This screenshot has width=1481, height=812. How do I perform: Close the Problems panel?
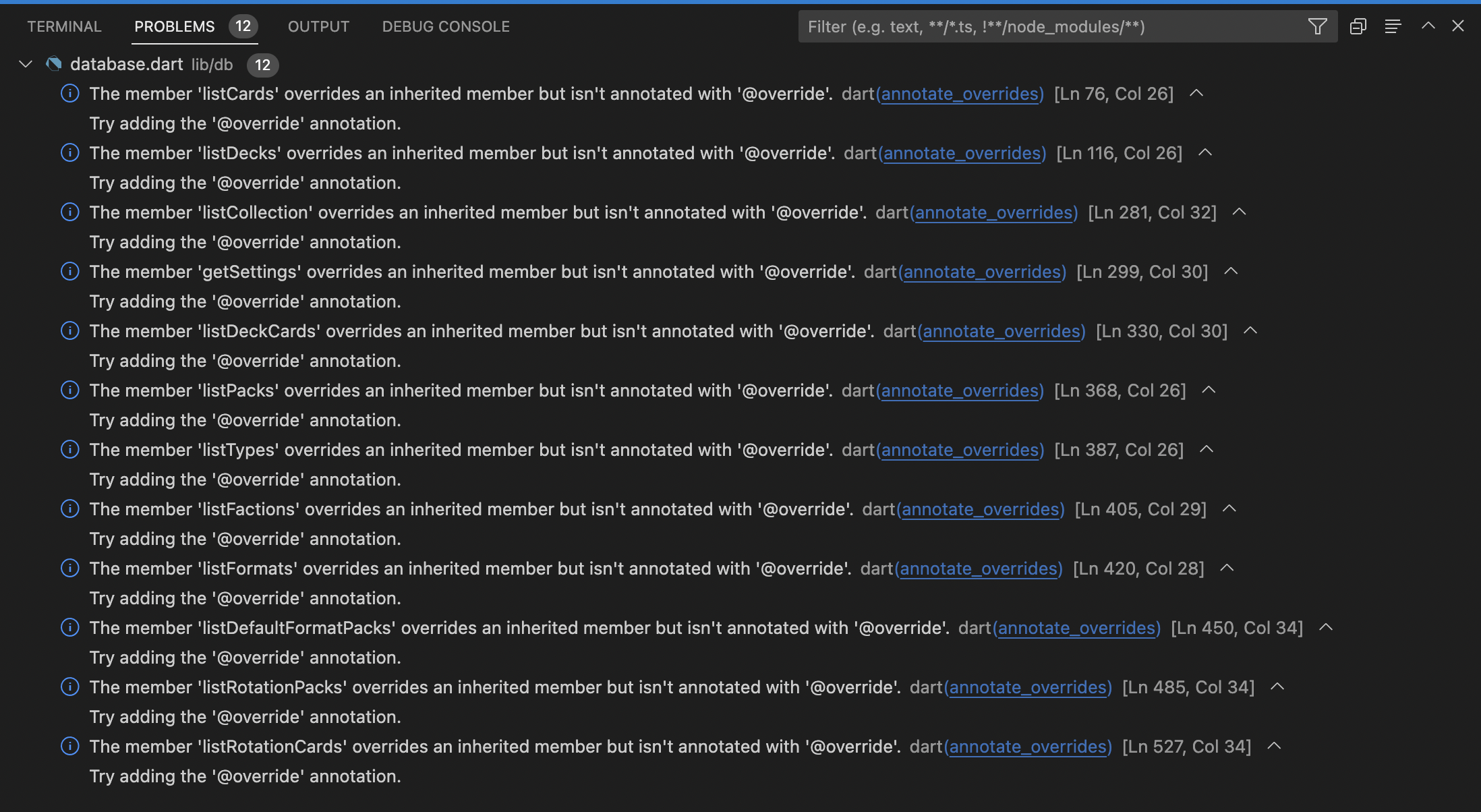1459,26
